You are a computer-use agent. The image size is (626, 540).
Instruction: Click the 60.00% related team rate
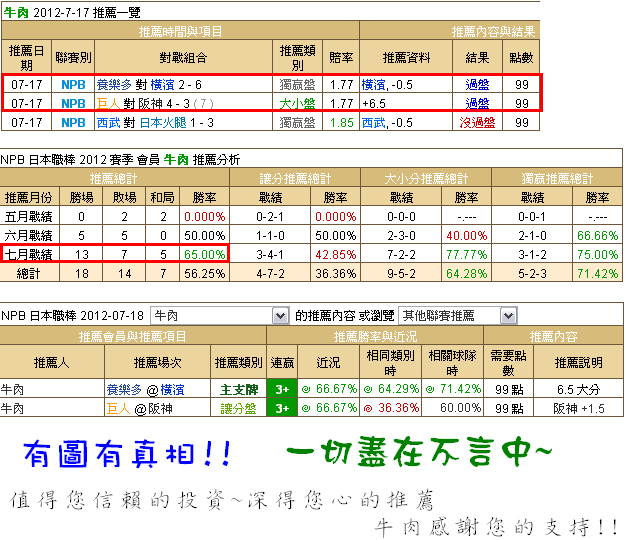click(460, 408)
